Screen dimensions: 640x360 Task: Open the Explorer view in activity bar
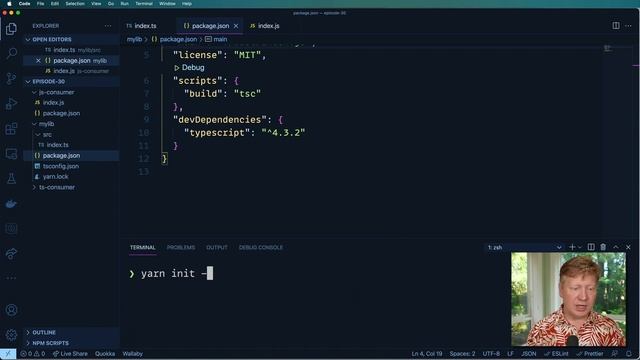point(11,29)
